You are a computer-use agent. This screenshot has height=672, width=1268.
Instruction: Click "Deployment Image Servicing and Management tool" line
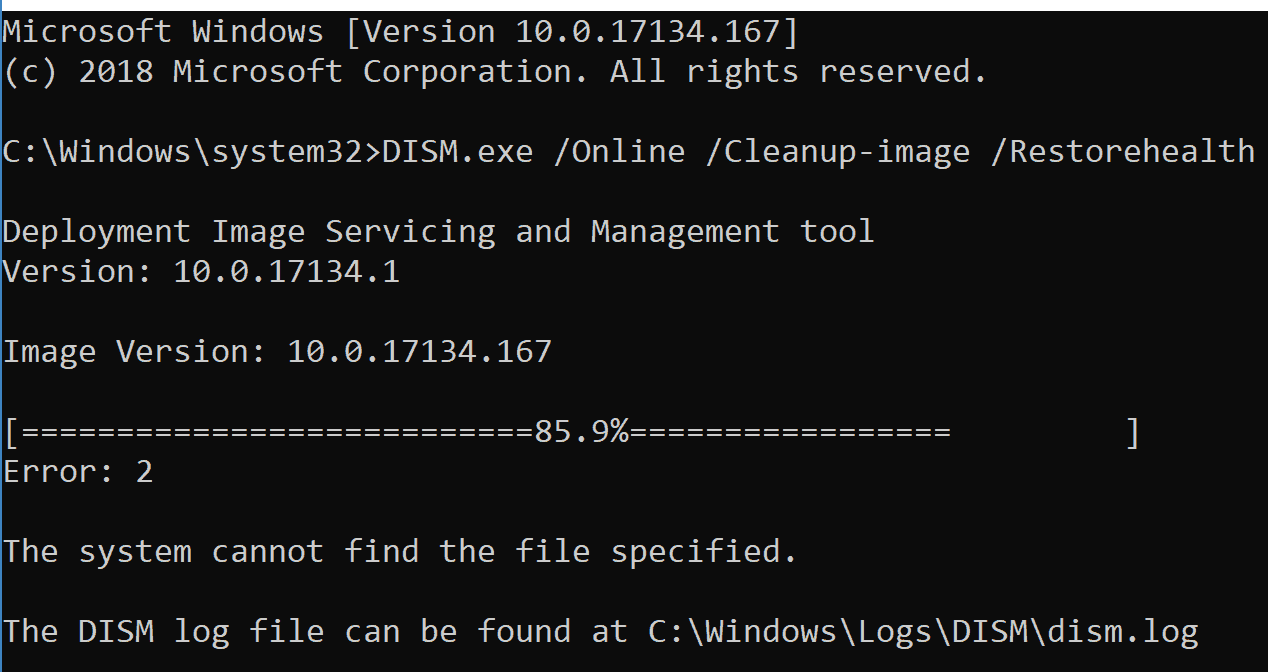(x=438, y=232)
